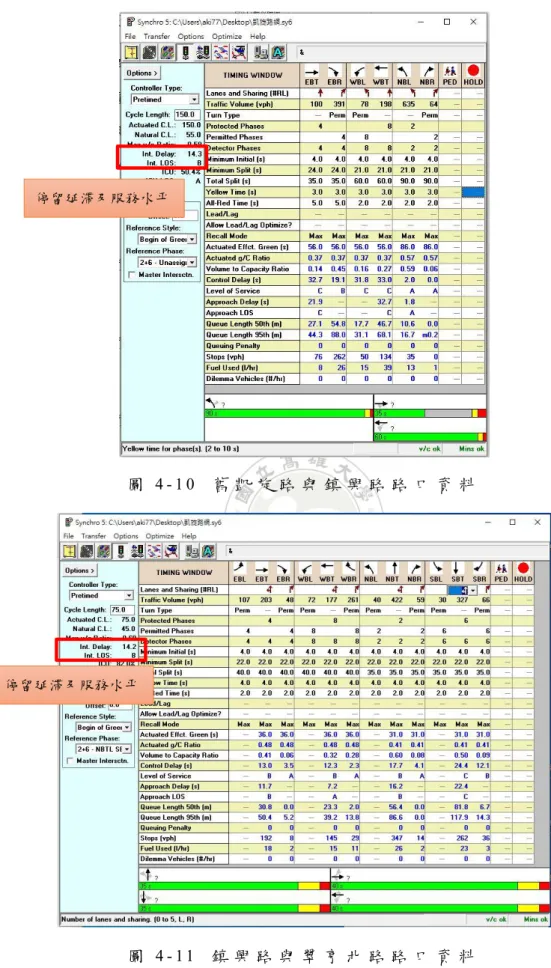Open Map window icon in Fig 4-10 Synchro toolbar
Viewport: 551px width, 968px height.
point(131,53)
